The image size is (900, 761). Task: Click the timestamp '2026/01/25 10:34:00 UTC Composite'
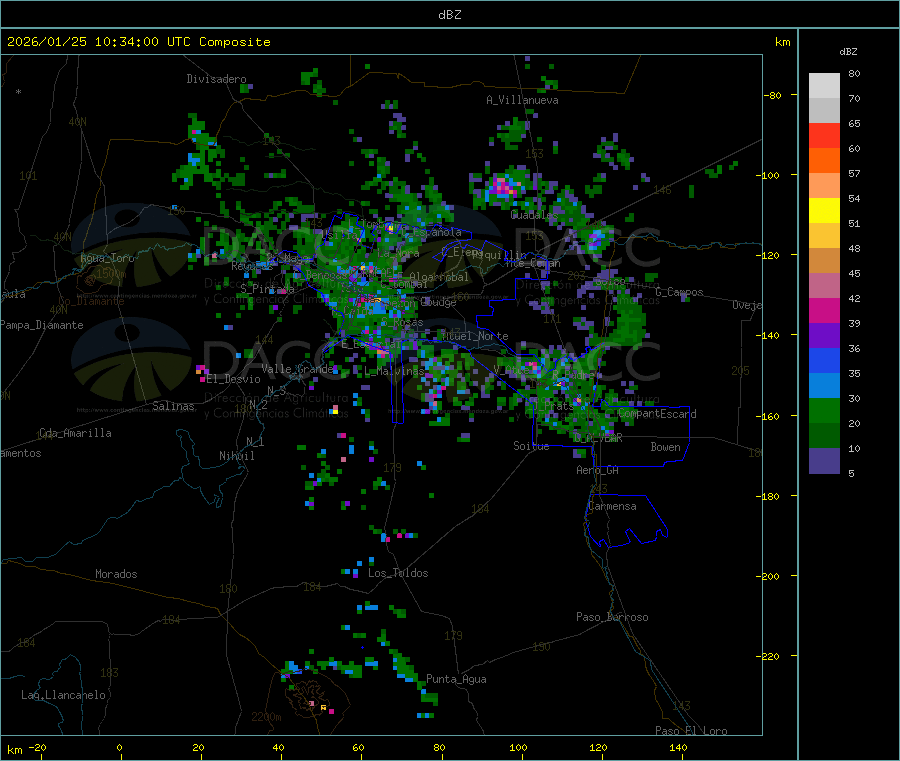pos(138,42)
